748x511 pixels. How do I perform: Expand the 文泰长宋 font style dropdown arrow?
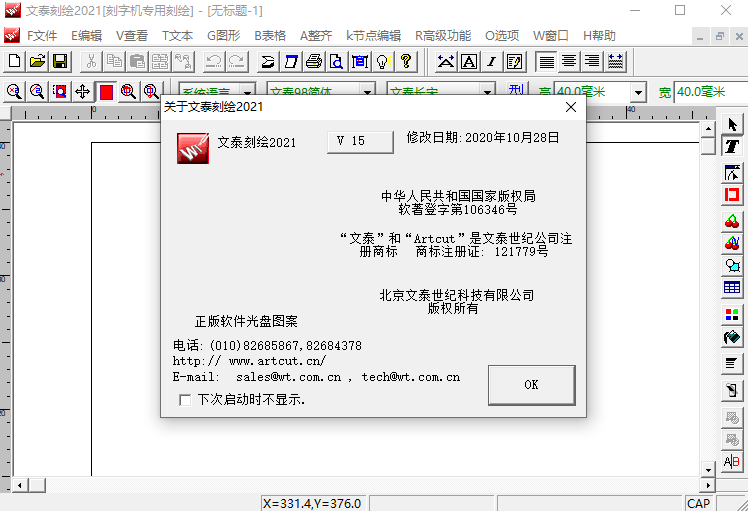click(487, 91)
